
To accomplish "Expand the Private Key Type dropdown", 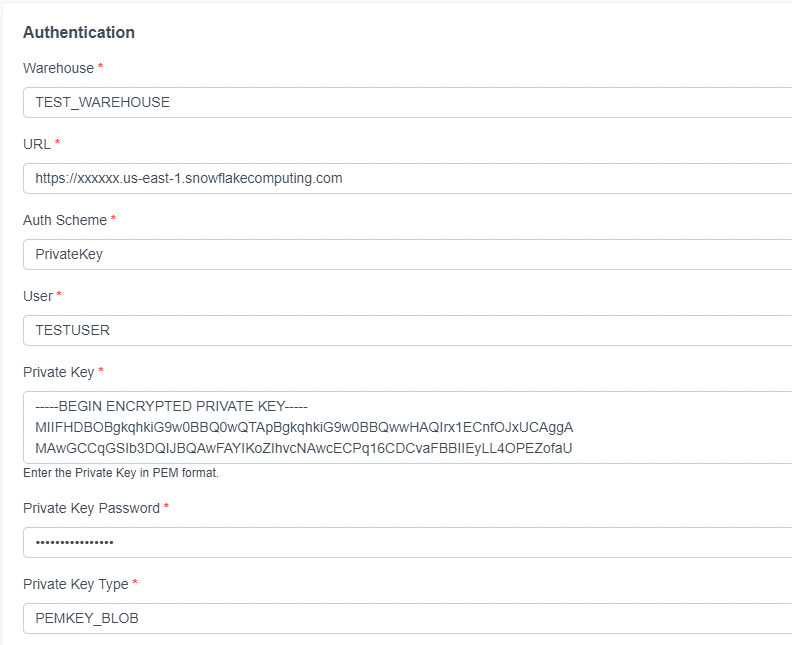I will click(x=400, y=618).
